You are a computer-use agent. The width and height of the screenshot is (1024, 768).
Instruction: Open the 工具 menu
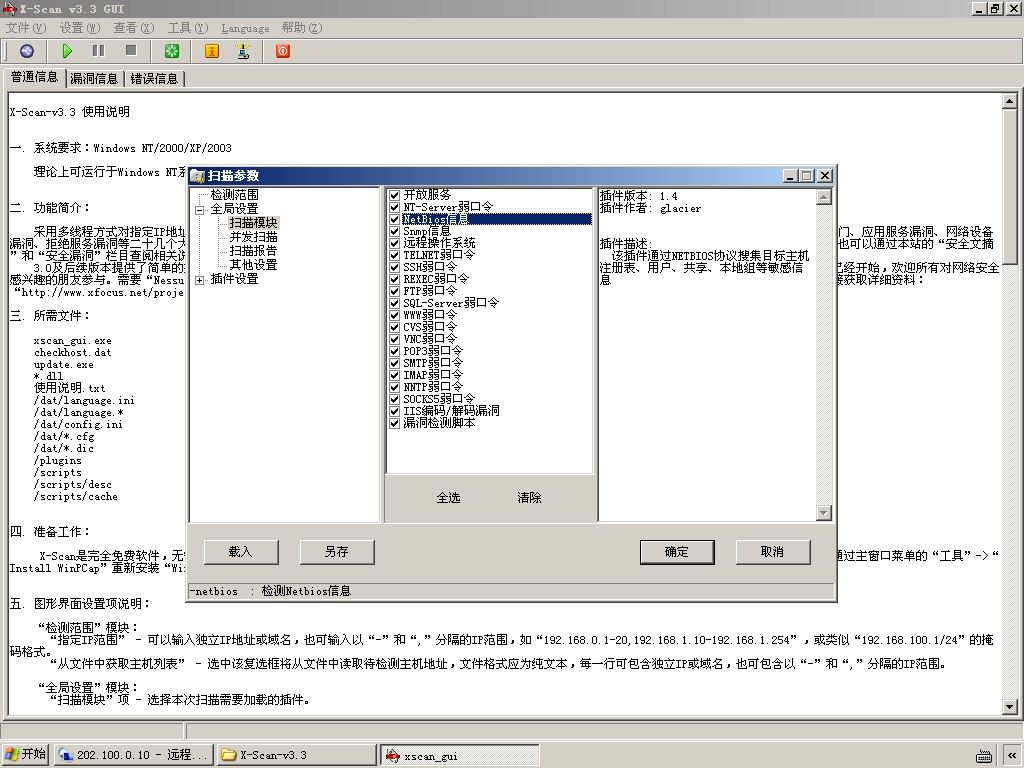[x=188, y=28]
